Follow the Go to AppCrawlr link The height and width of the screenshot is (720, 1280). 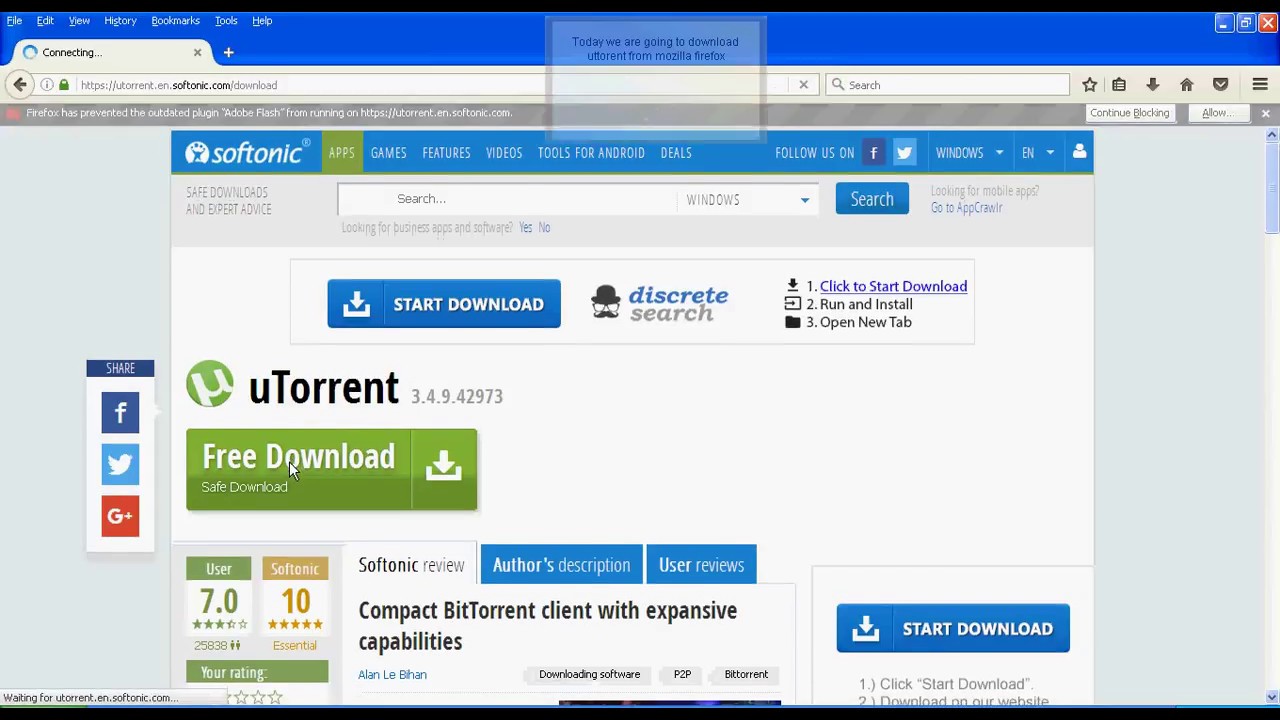pos(966,208)
